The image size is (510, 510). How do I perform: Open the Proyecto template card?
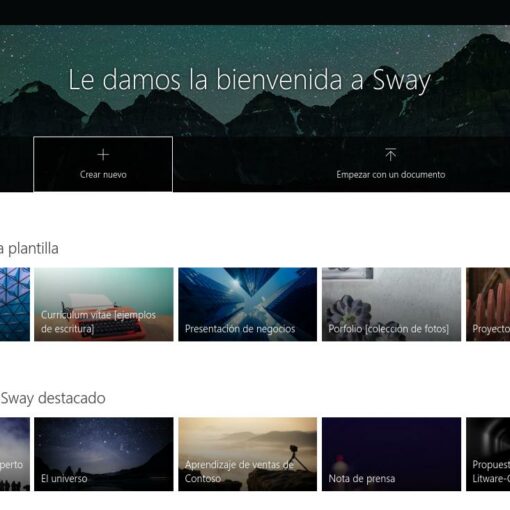click(x=488, y=304)
